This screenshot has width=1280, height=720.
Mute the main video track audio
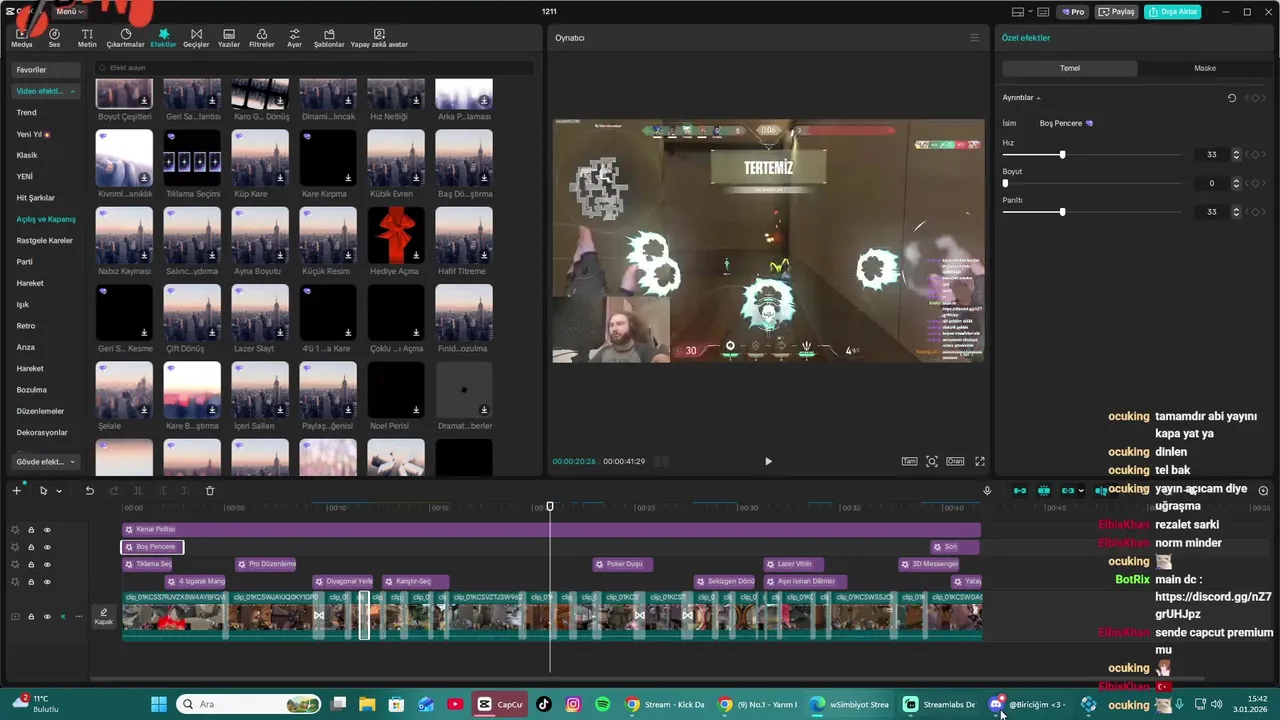click(x=63, y=616)
